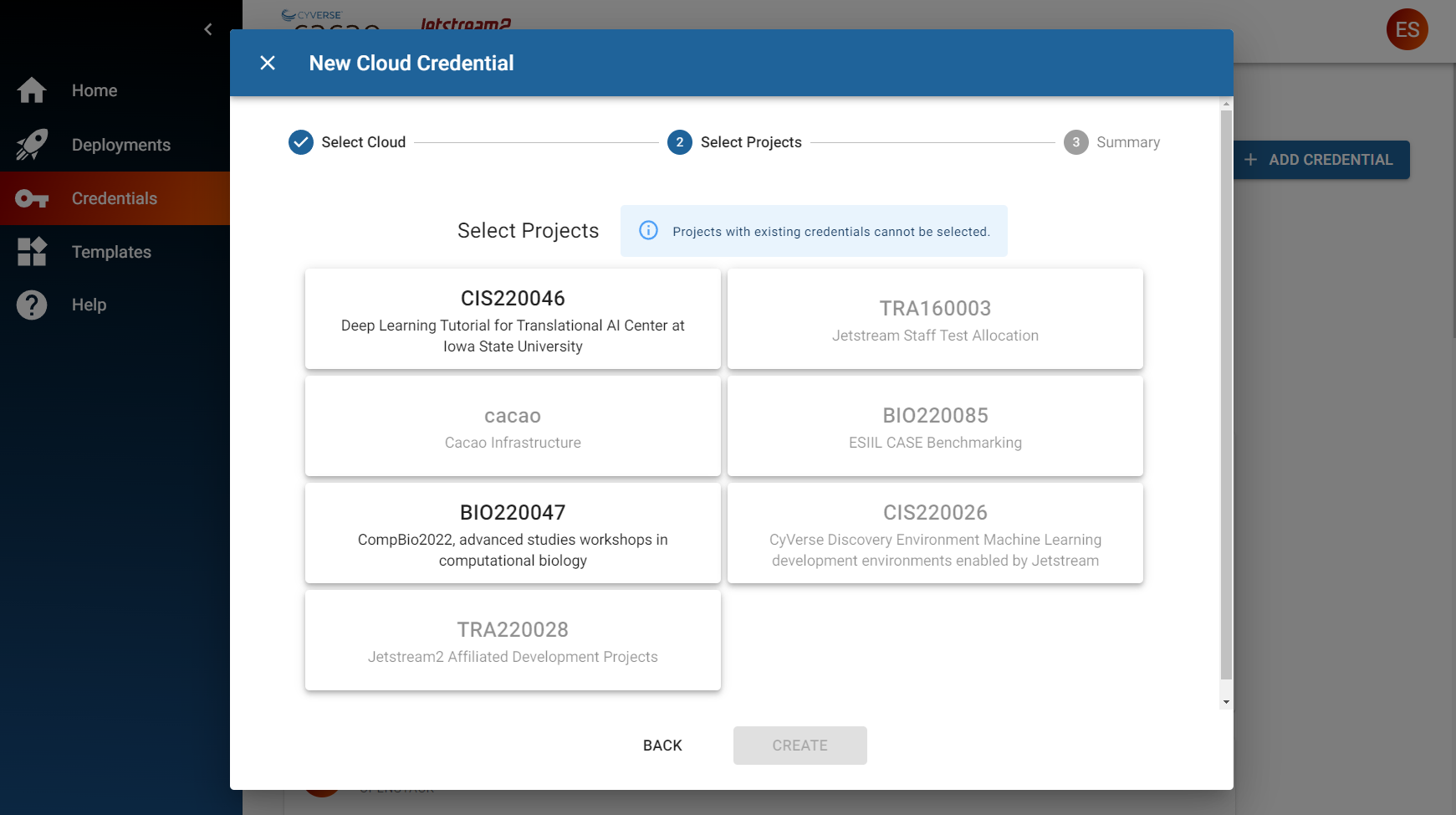The image size is (1456, 815).
Task: Open the Home icon in sidebar
Action: click(31, 90)
